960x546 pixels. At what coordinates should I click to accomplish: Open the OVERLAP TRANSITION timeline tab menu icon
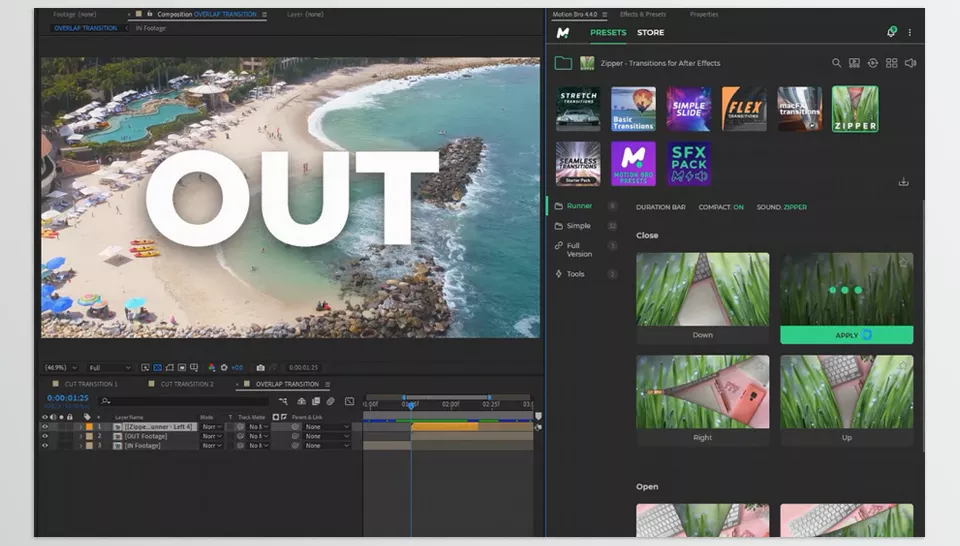point(328,384)
